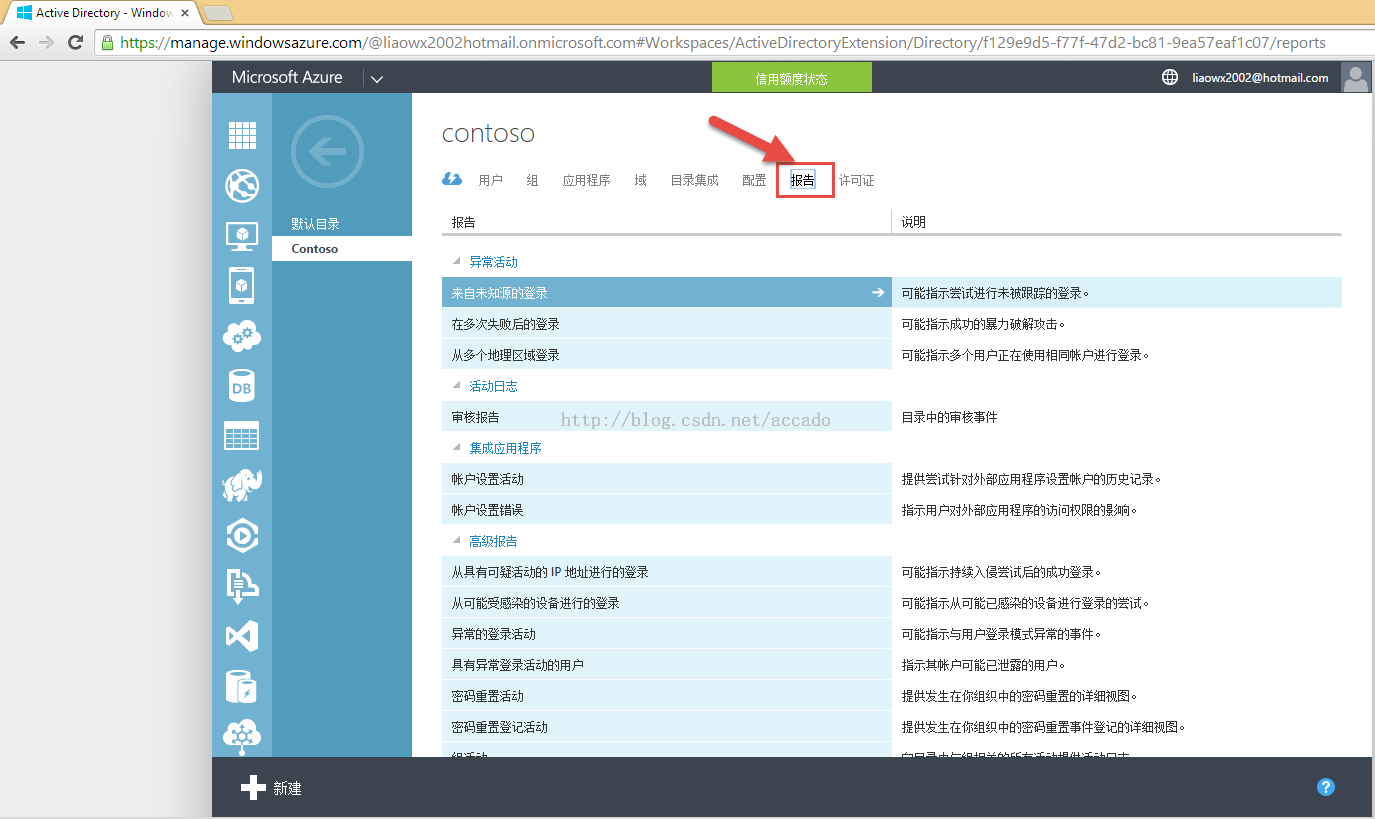Collapse the 集成应用程序 section triangle
Screen dimensions: 1375x819
[x=457, y=448]
